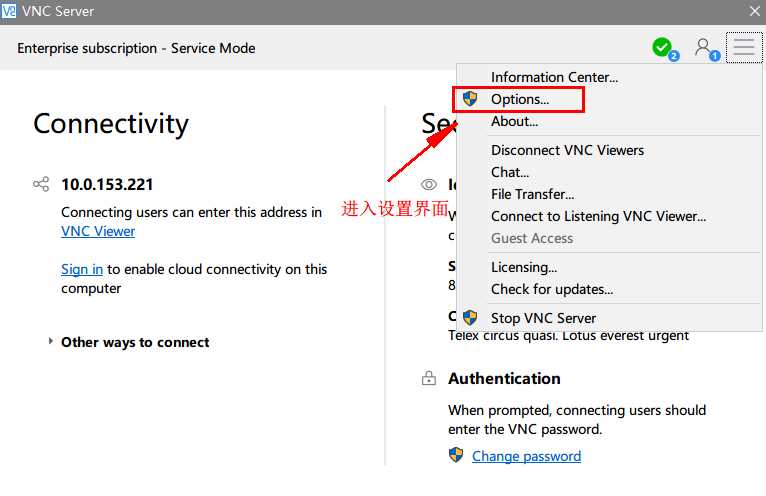Open Licensing... from the menu
This screenshot has height=496, width=766.
pyautogui.click(x=609, y=267)
